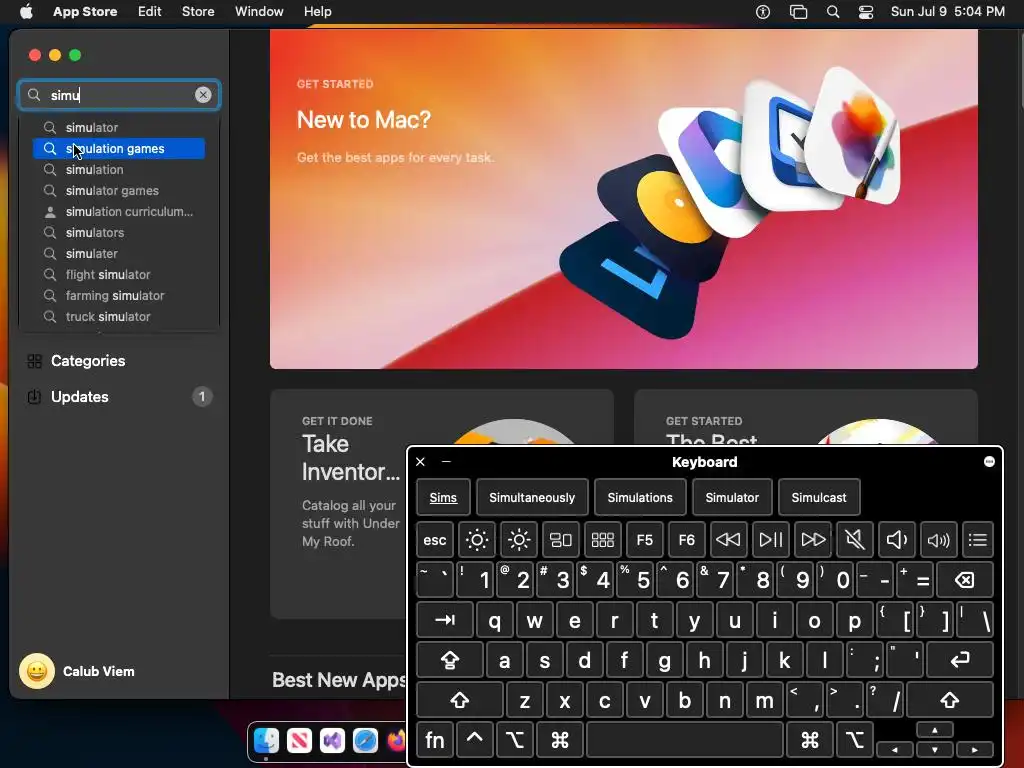Open Control Center in menu bar
This screenshot has width=1024, height=768.
pos(866,11)
